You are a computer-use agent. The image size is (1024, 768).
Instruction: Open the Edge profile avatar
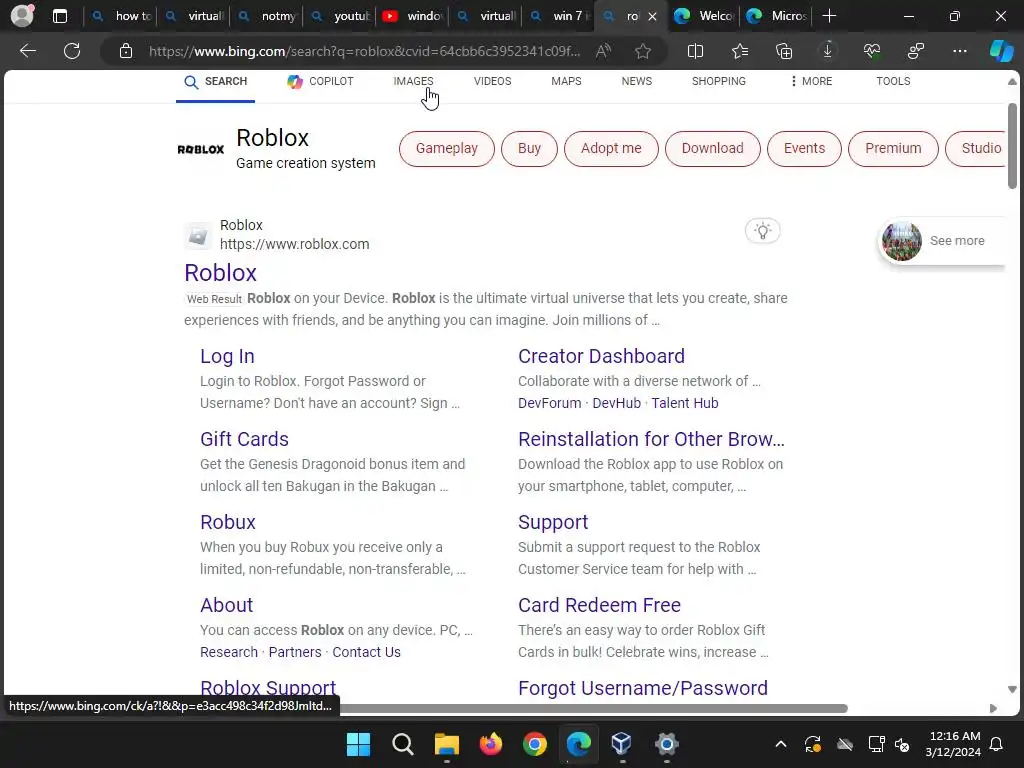tap(22, 16)
